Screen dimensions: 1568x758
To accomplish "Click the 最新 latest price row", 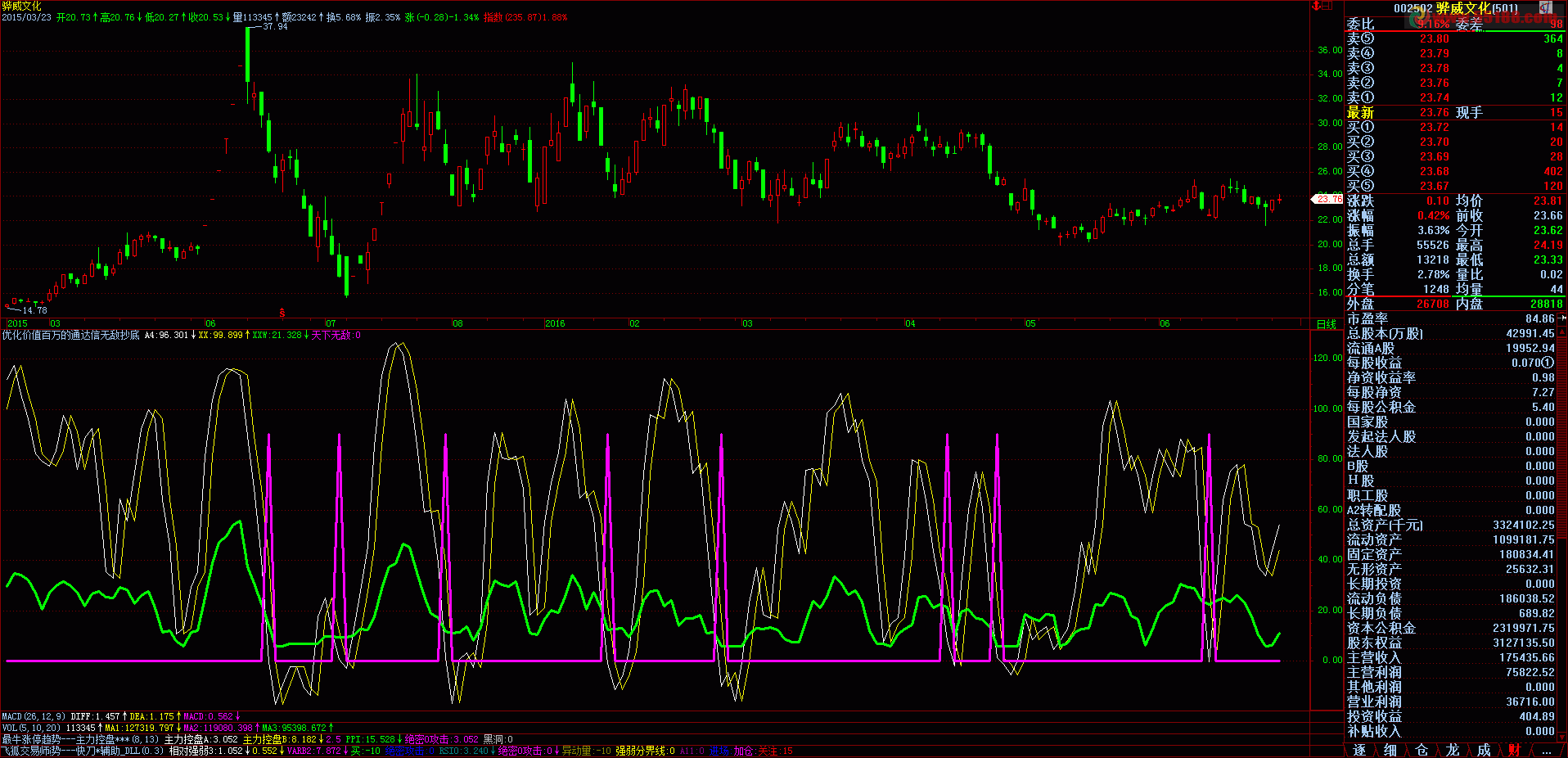I will 1455,112.
